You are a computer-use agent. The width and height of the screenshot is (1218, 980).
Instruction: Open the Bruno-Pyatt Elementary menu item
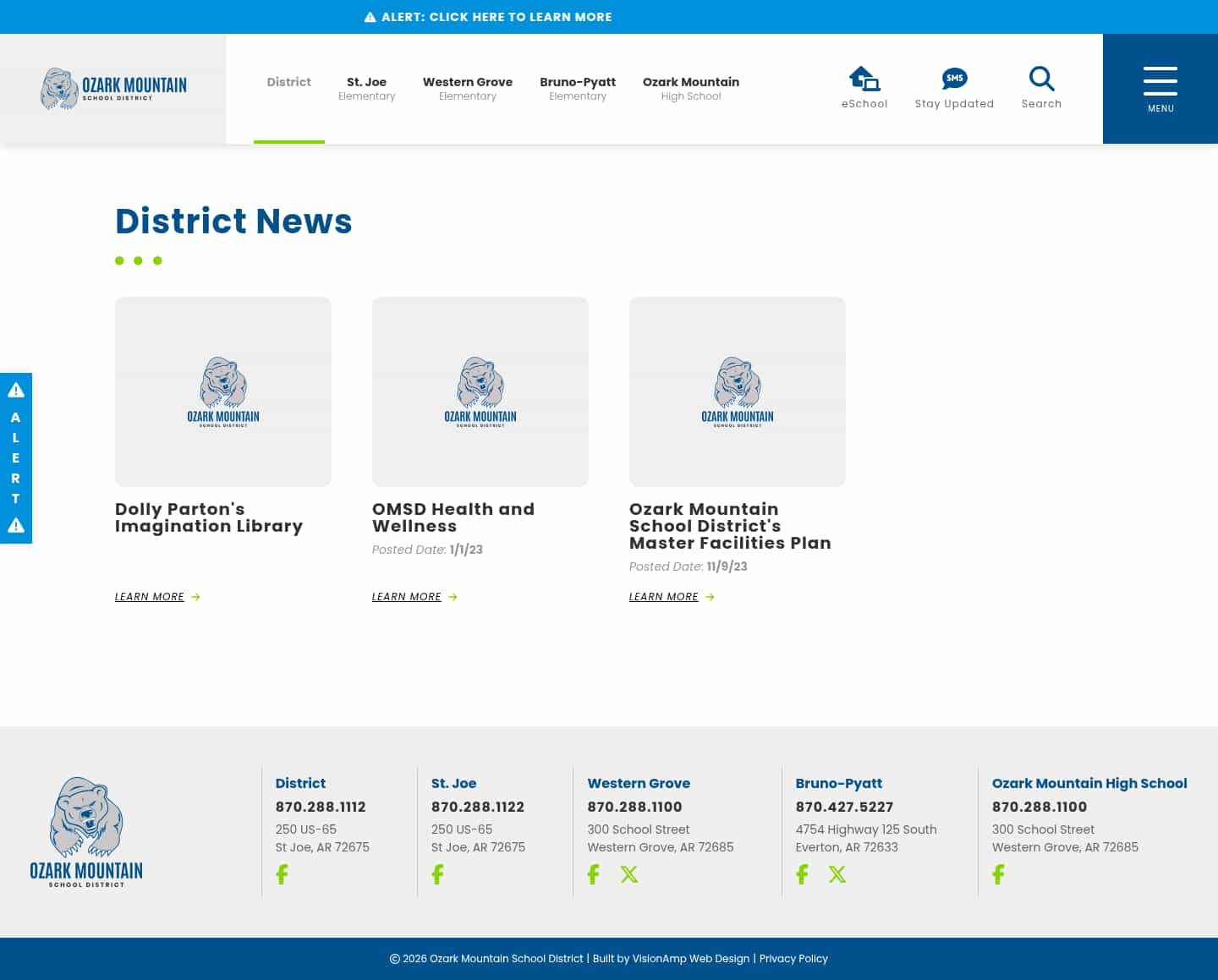pos(578,88)
